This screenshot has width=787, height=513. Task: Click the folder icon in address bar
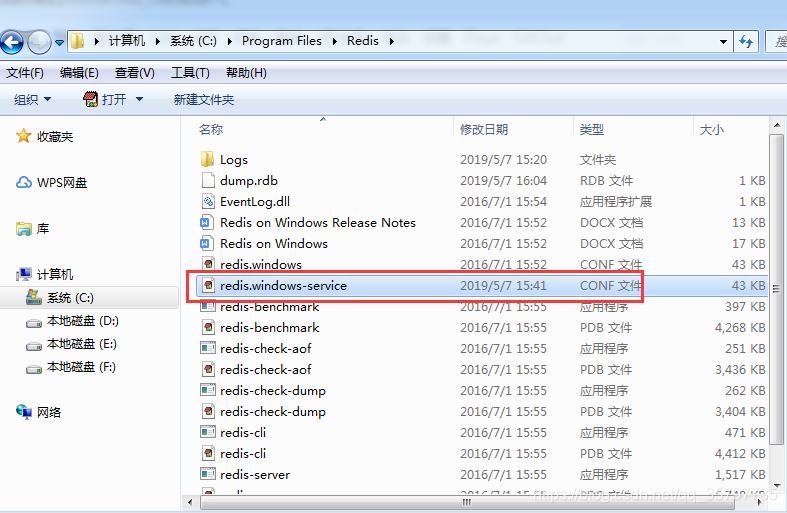click(77, 41)
